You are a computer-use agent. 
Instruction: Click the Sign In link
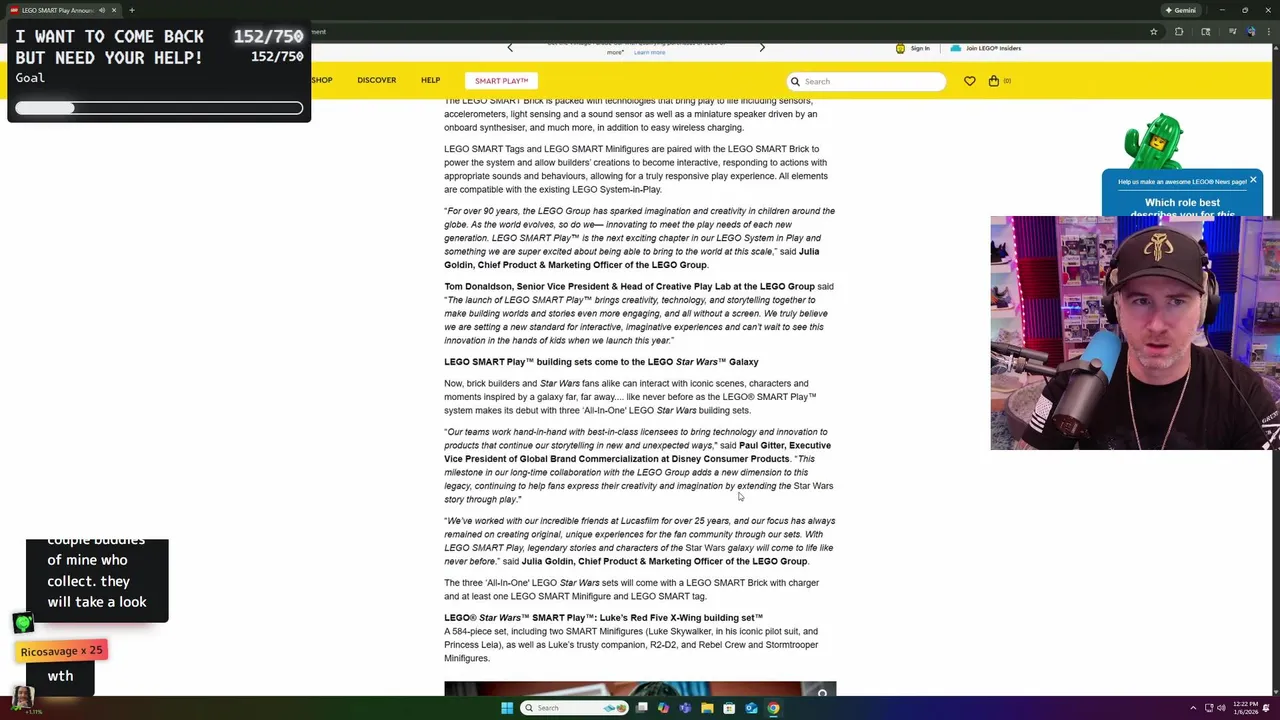[920, 48]
